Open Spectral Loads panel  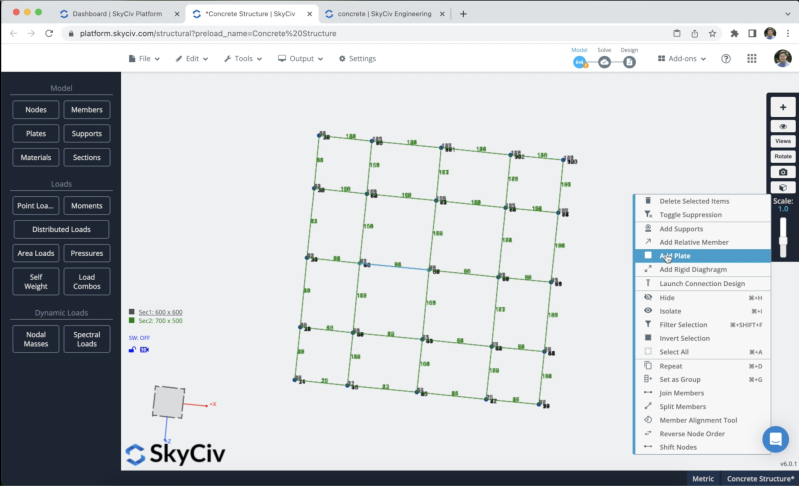87,339
